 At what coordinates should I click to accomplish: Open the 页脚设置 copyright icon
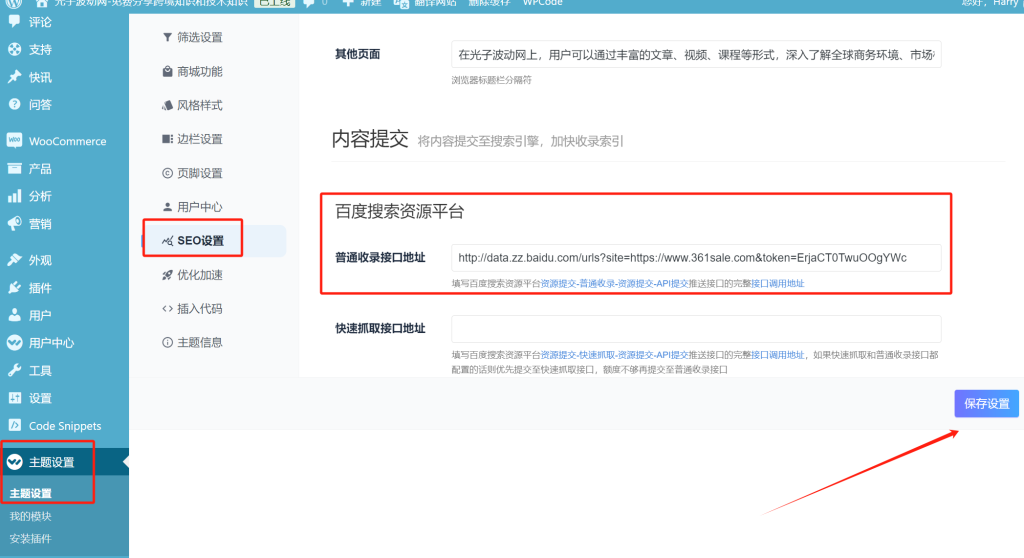click(x=167, y=173)
